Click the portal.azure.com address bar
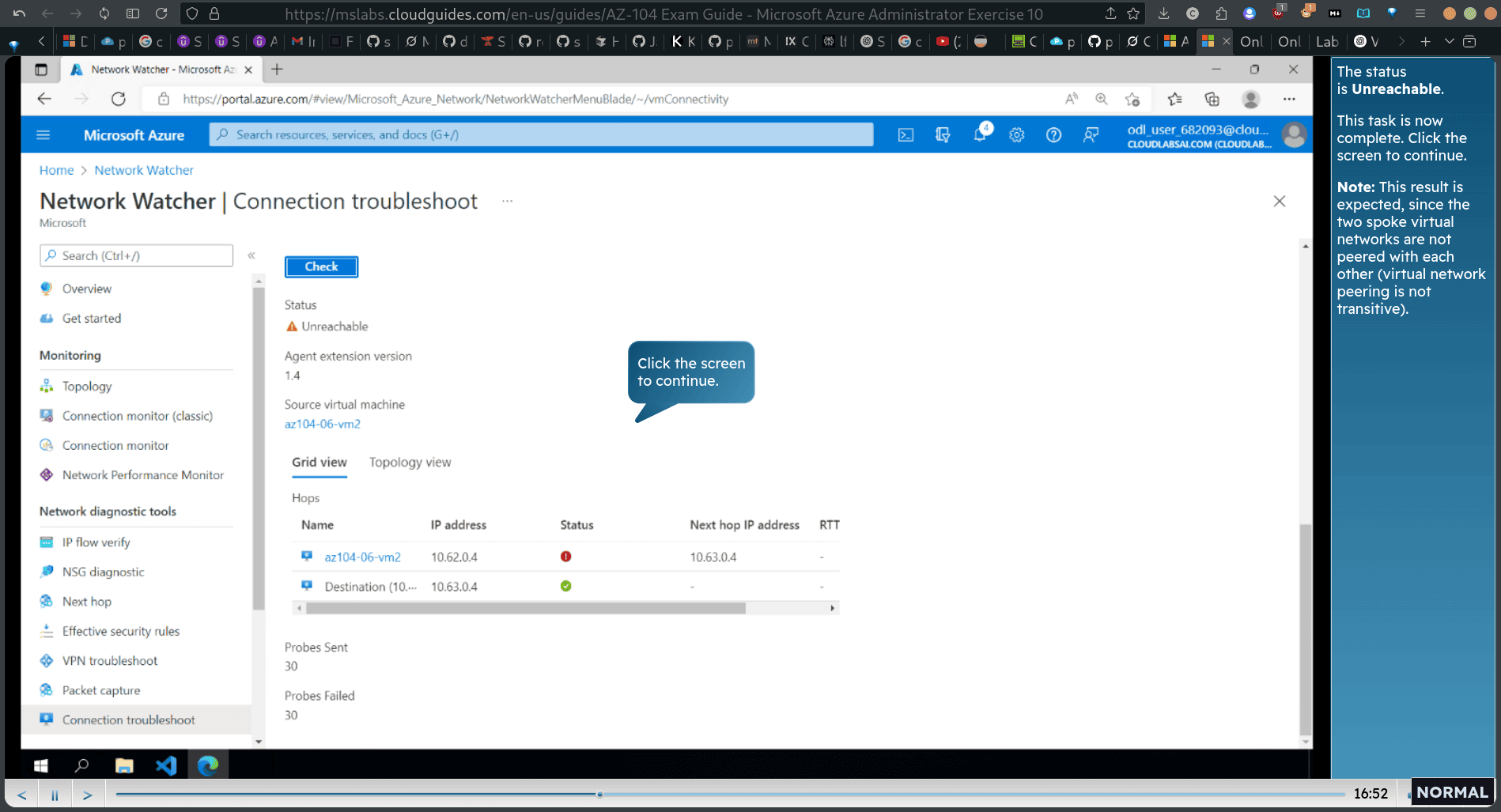1501x812 pixels. (455, 99)
